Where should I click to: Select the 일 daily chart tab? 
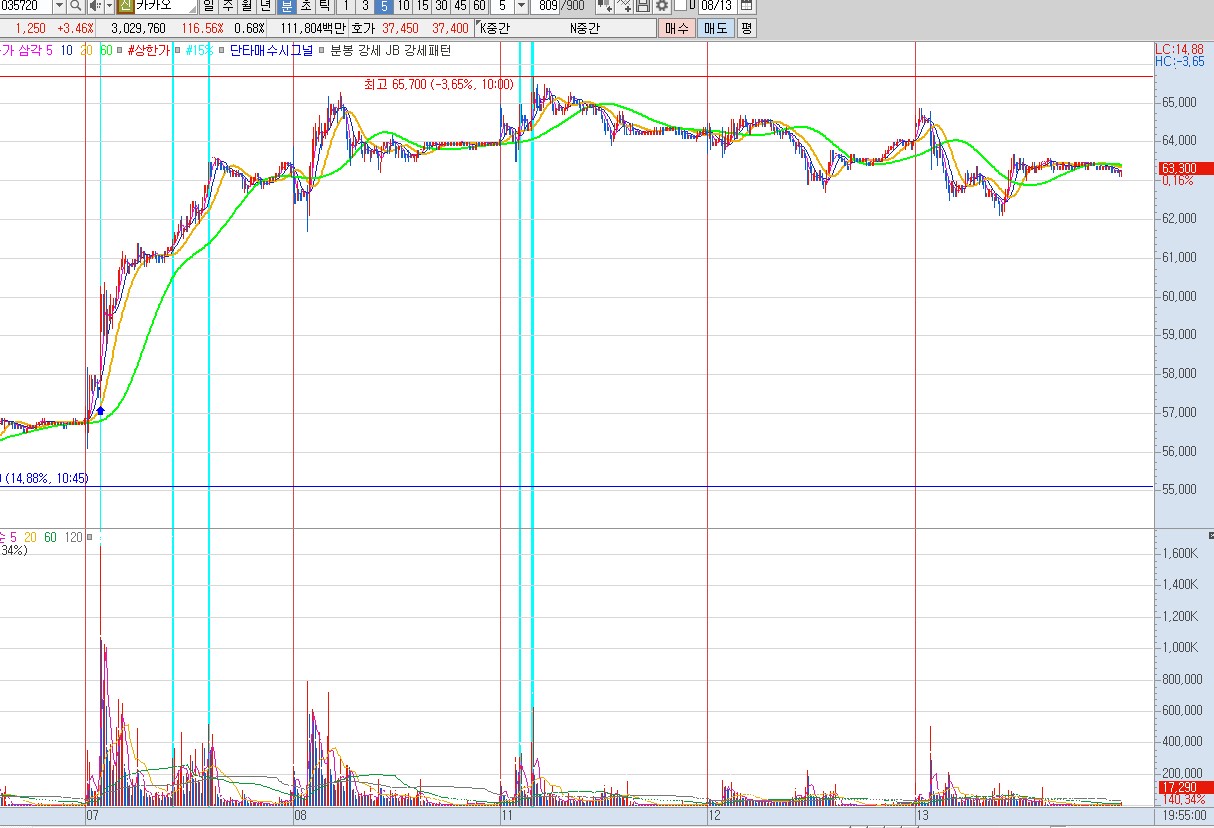[209, 6]
